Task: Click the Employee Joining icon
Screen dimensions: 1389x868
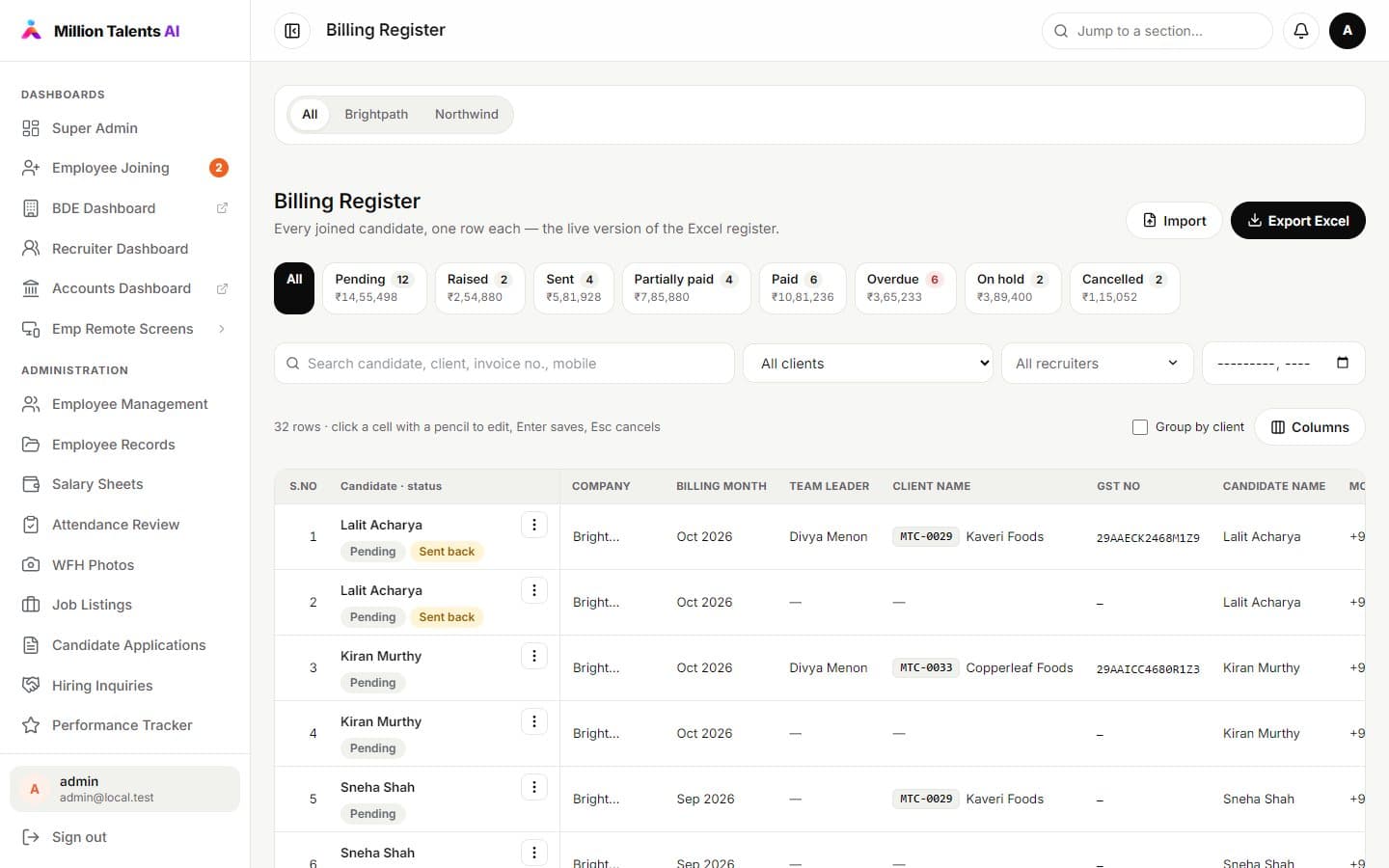Action: [x=31, y=168]
